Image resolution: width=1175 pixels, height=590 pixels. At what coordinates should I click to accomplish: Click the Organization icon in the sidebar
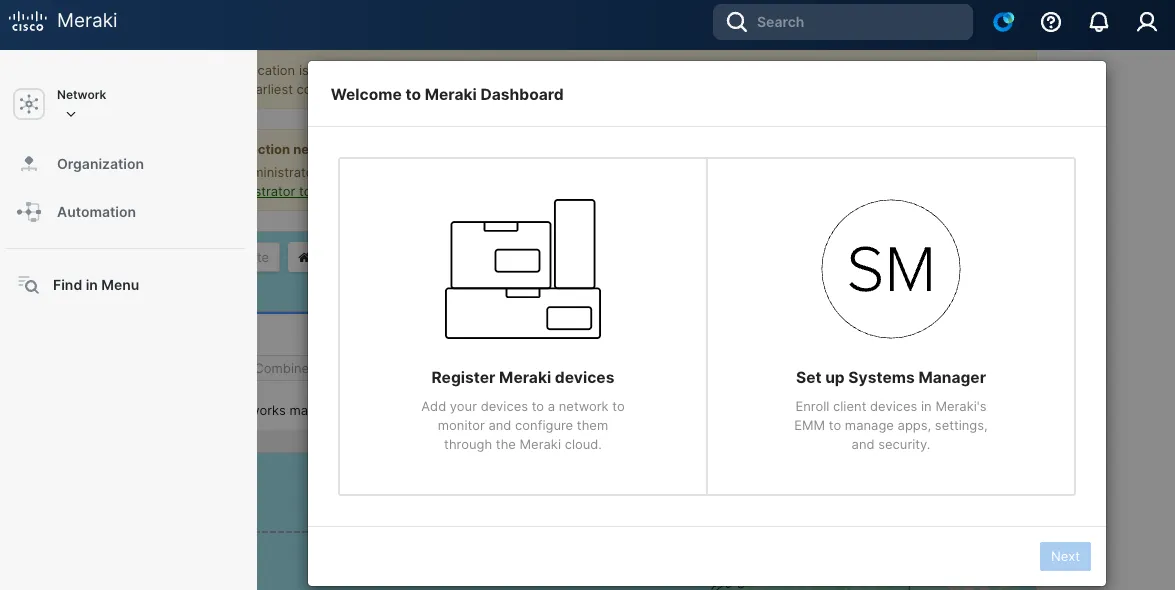(30, 163)
